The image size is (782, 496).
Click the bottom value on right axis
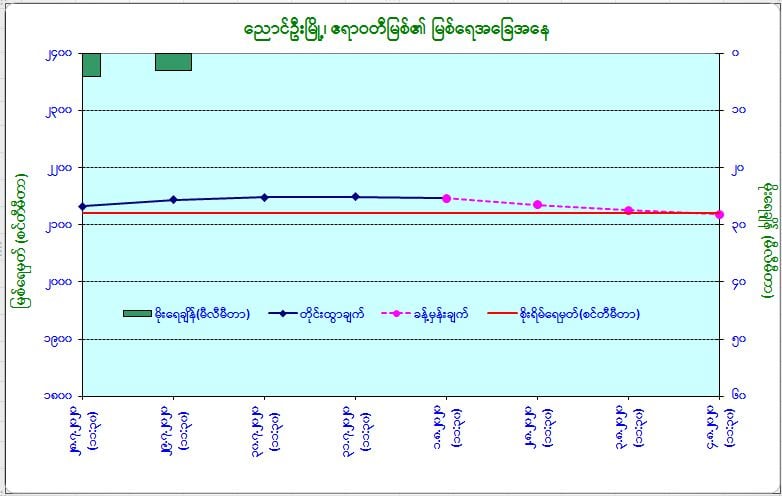pyautogui.click(x=738, y=395)
